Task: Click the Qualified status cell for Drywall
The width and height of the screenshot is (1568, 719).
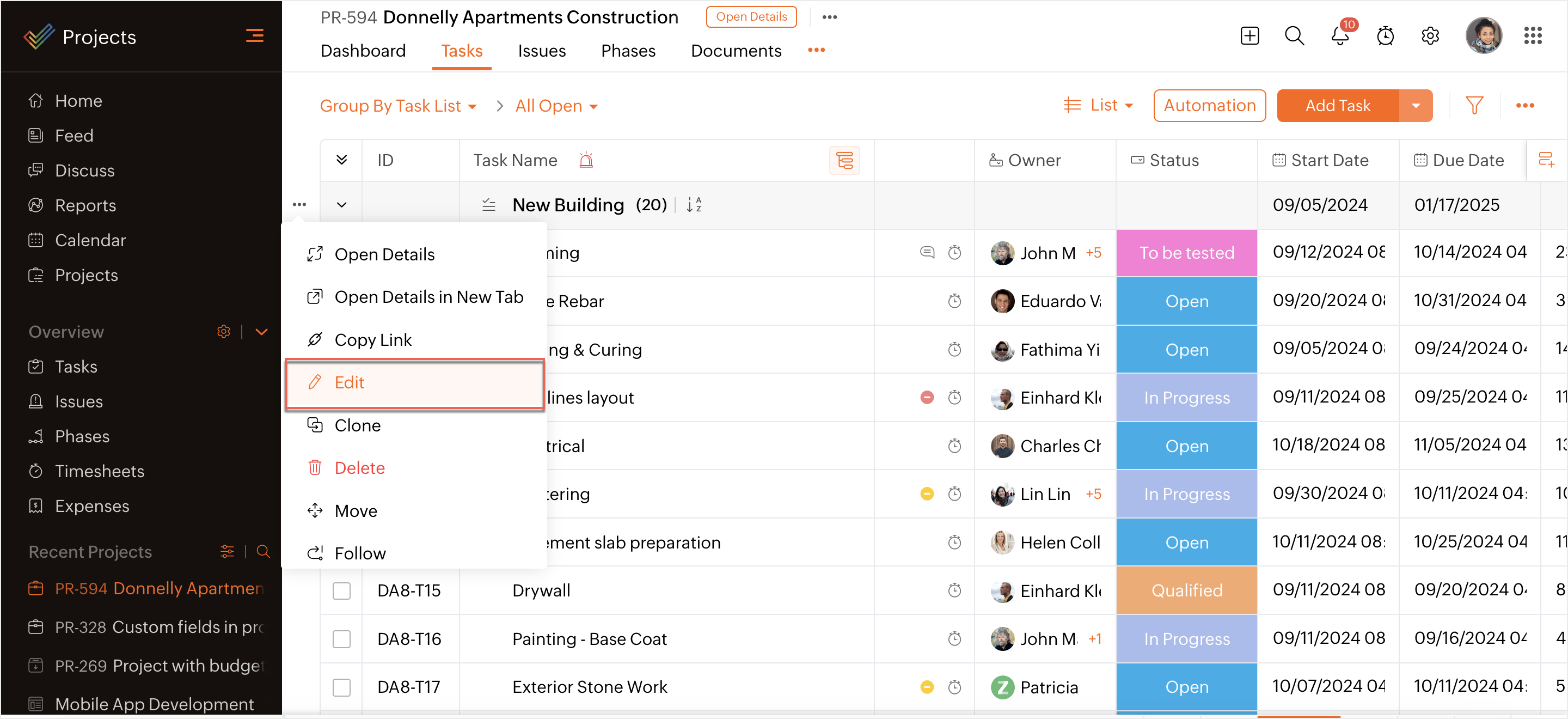Action: pyautogui.click(x=1186, y=590)
